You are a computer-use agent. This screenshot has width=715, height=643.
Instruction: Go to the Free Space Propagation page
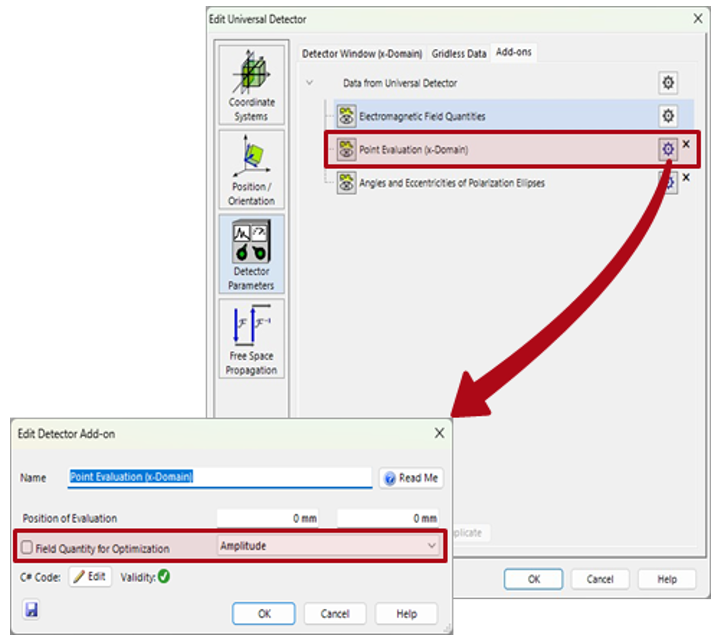251,338
